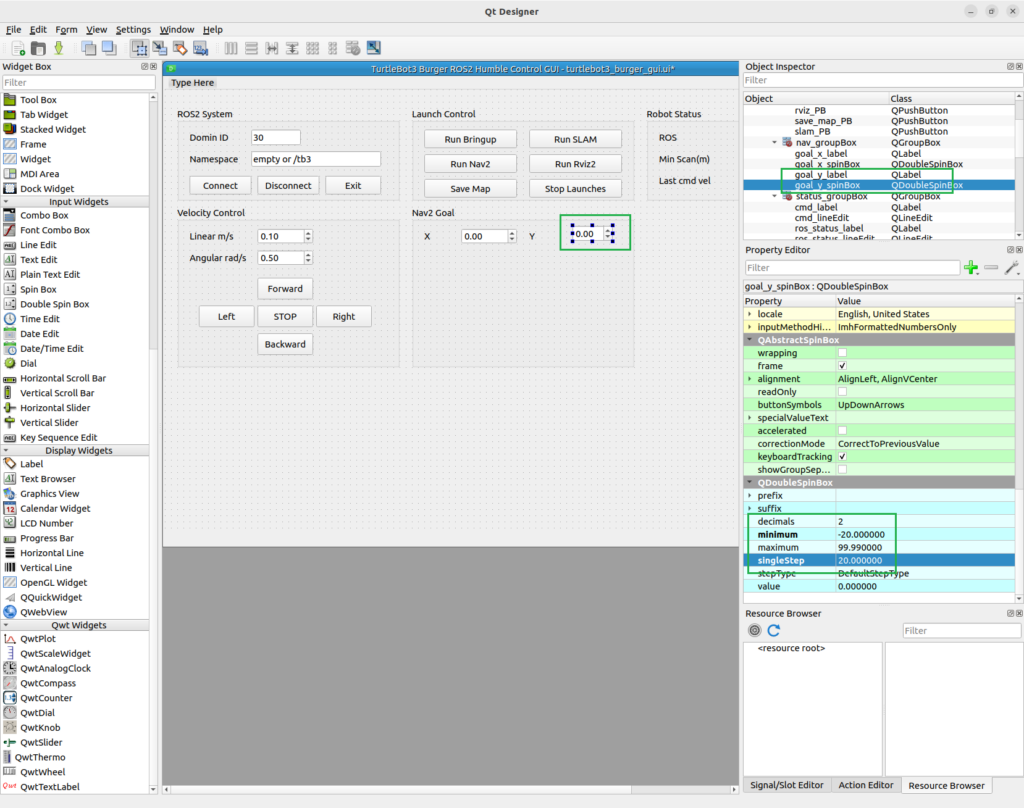1024x808 pixels.
Task: Collapse the QAbstractSpinBox property group
Action: coord(750,340)
